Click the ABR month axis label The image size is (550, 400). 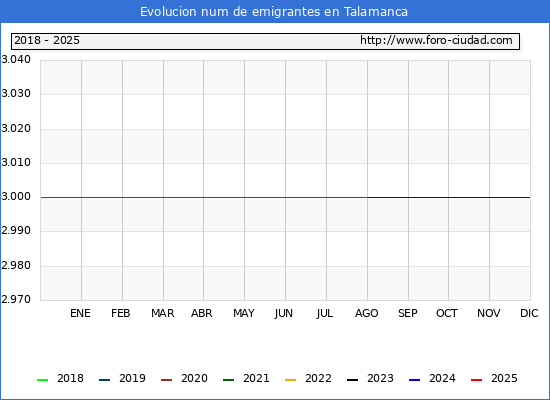pyautogui.click(x=202, y=313)
